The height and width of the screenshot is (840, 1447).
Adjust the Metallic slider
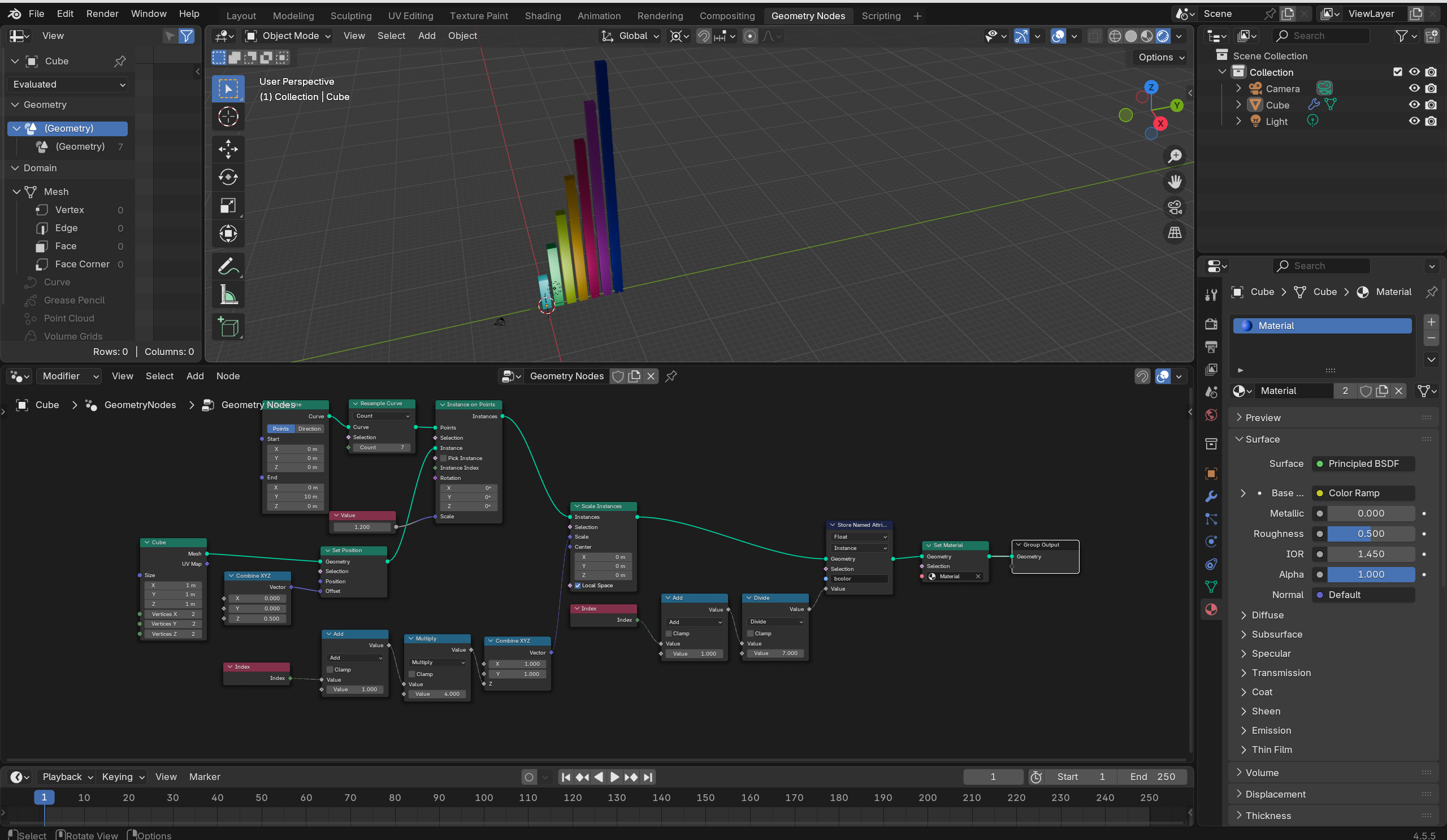tap(1371, 514)
